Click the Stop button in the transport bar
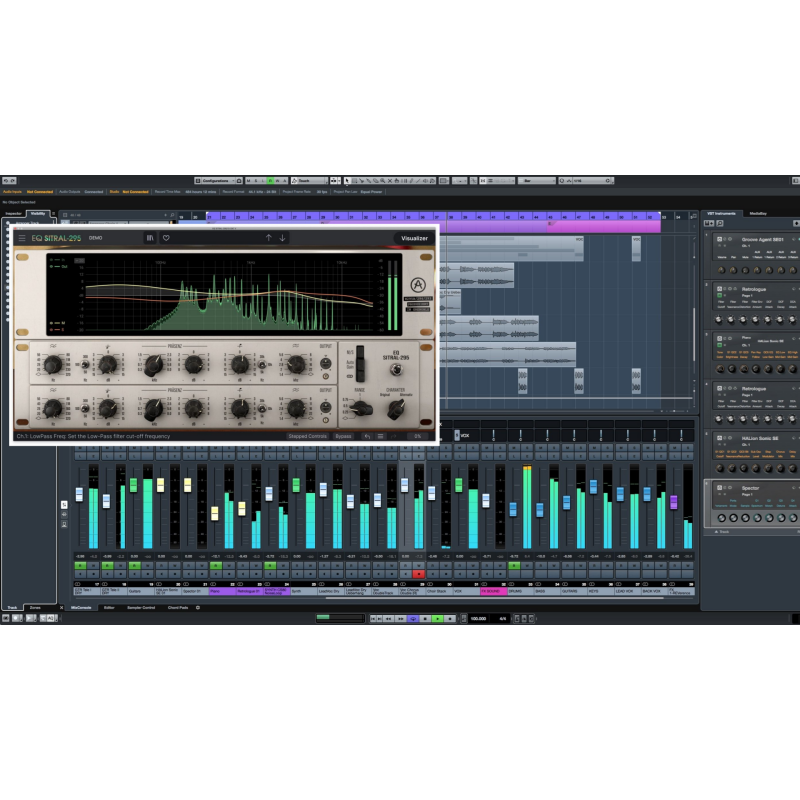Image resolution: width=800 pixels, height=800 pixels. 425,618
